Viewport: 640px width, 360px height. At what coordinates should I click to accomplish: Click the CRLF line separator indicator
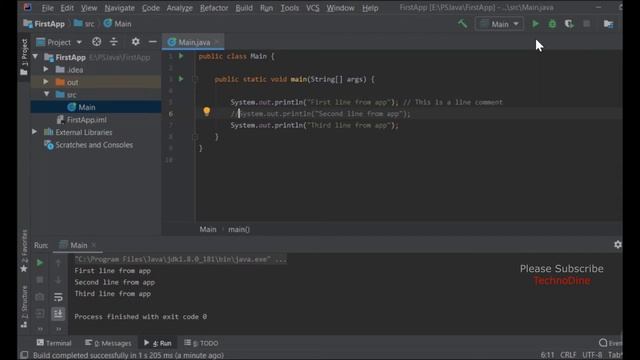568,355
